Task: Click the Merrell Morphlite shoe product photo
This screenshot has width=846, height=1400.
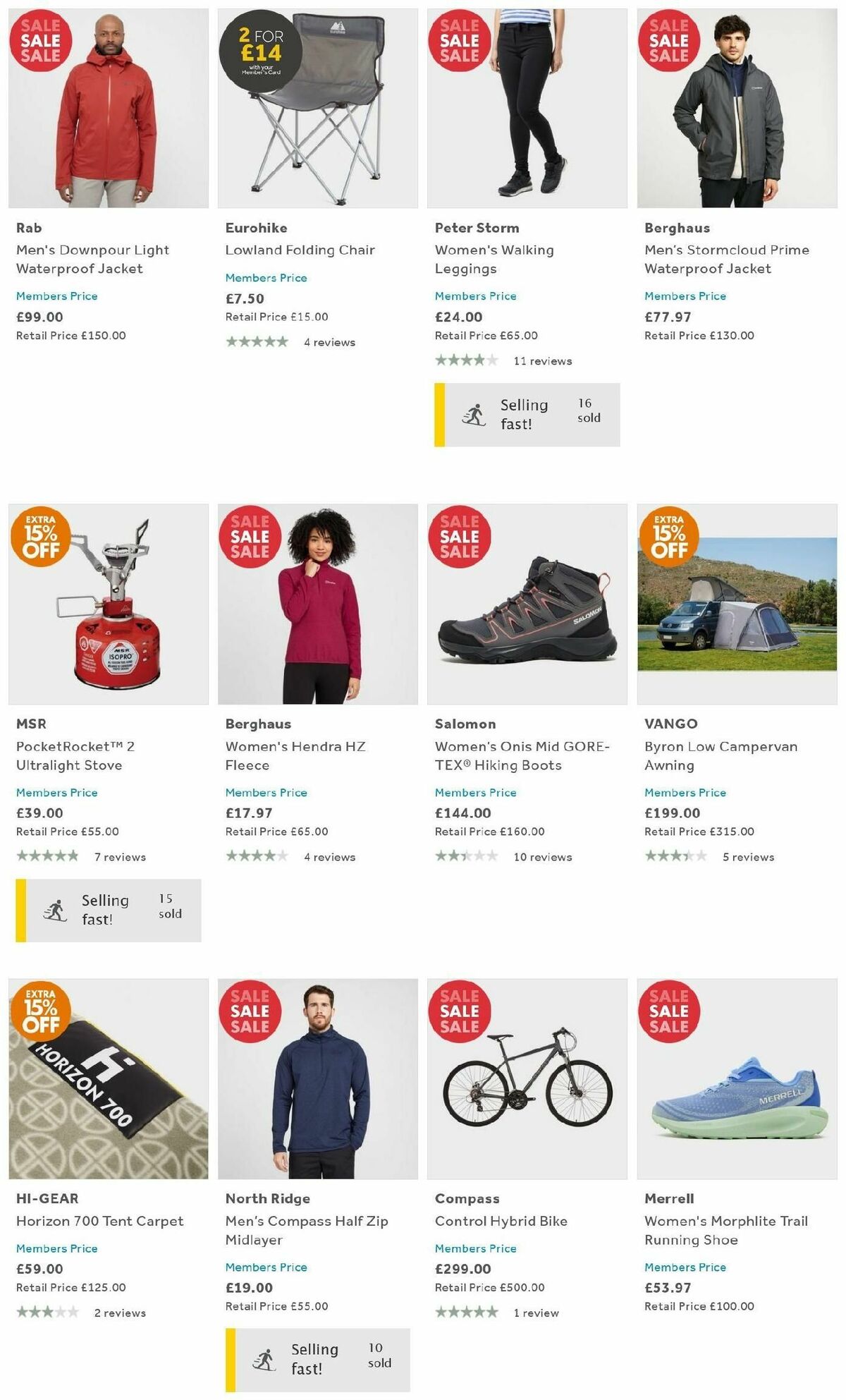Action: coord(739,1100)
